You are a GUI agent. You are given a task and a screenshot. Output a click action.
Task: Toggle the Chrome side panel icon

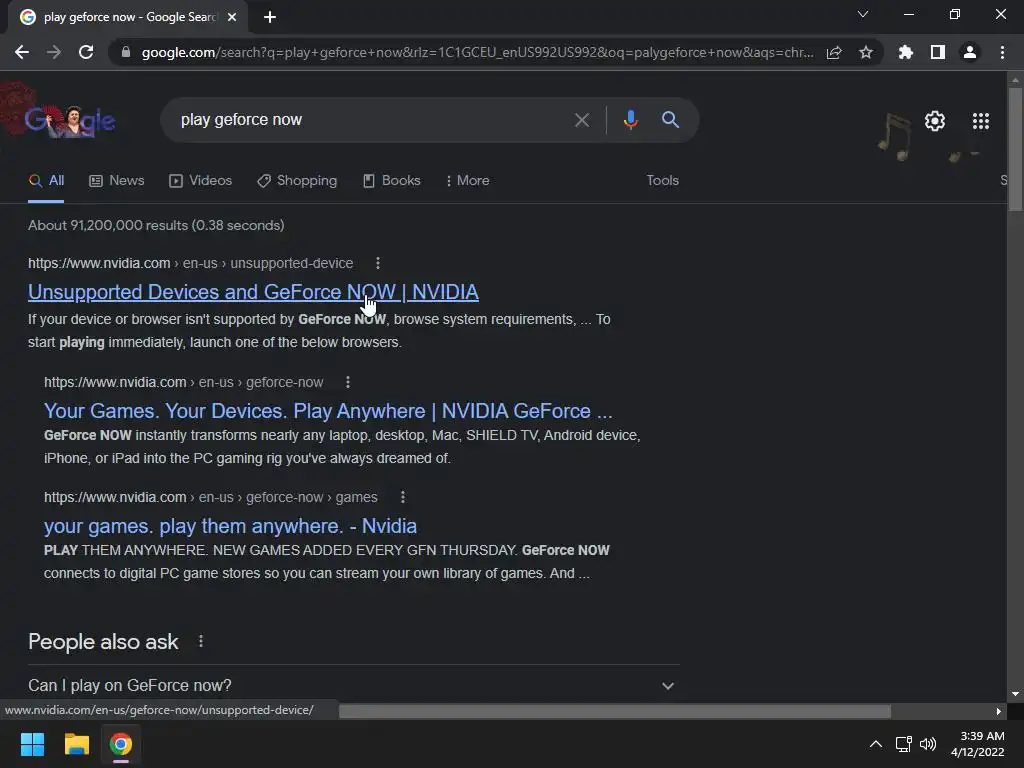[938, 52]
